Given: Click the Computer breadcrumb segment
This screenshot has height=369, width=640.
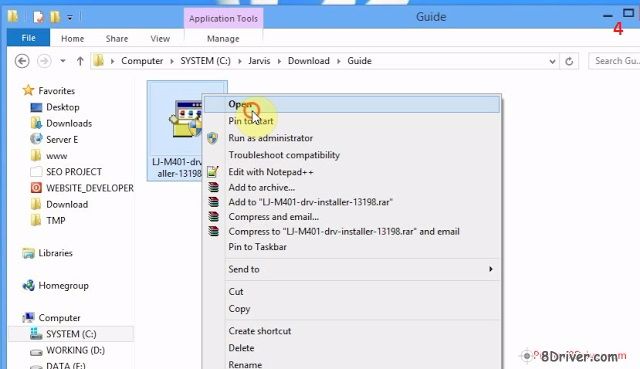Looking at the screenshot, I should (142, 61).
